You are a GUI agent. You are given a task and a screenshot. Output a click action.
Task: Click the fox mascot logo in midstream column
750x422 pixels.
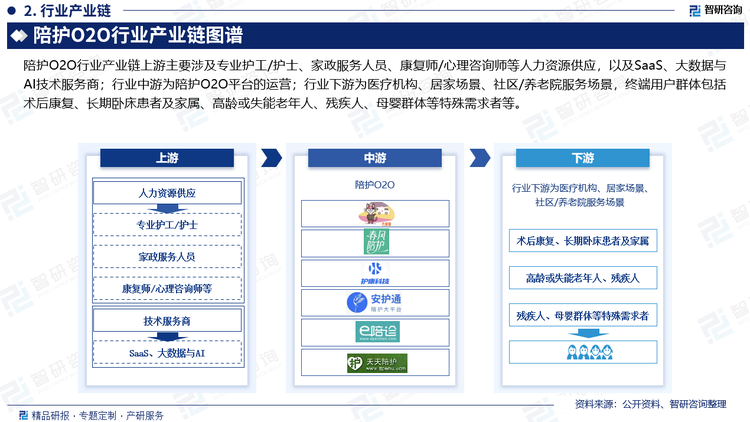pos(377,213)
